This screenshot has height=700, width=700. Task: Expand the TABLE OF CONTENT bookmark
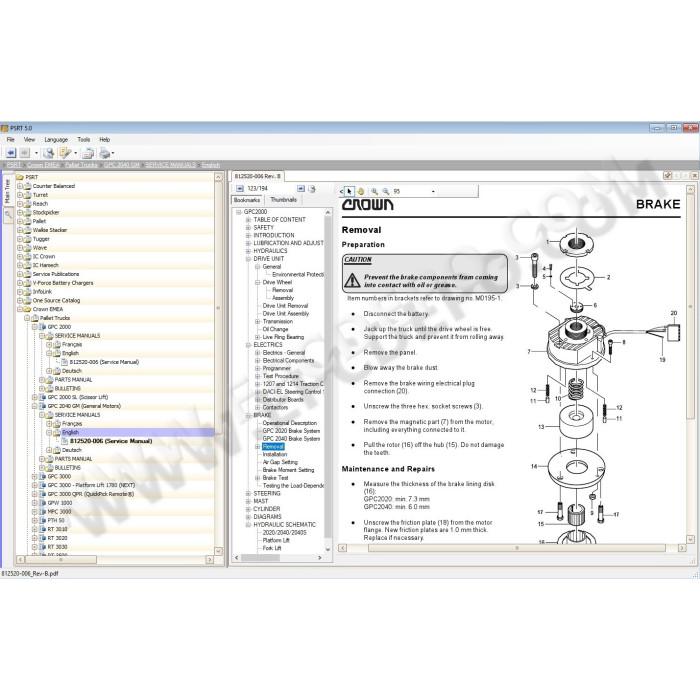click(248, 220)
